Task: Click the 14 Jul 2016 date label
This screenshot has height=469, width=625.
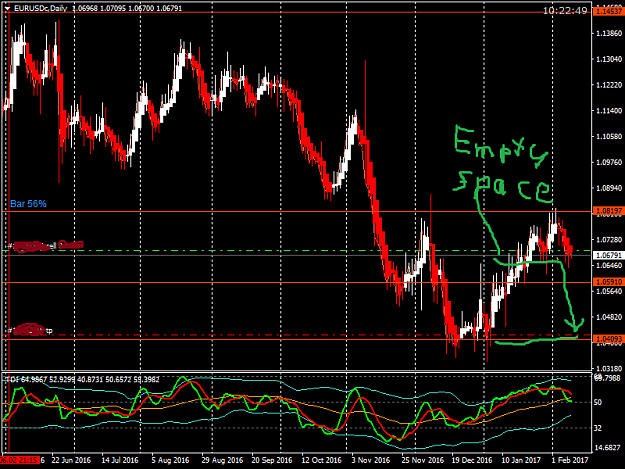Action: [120, 460]
